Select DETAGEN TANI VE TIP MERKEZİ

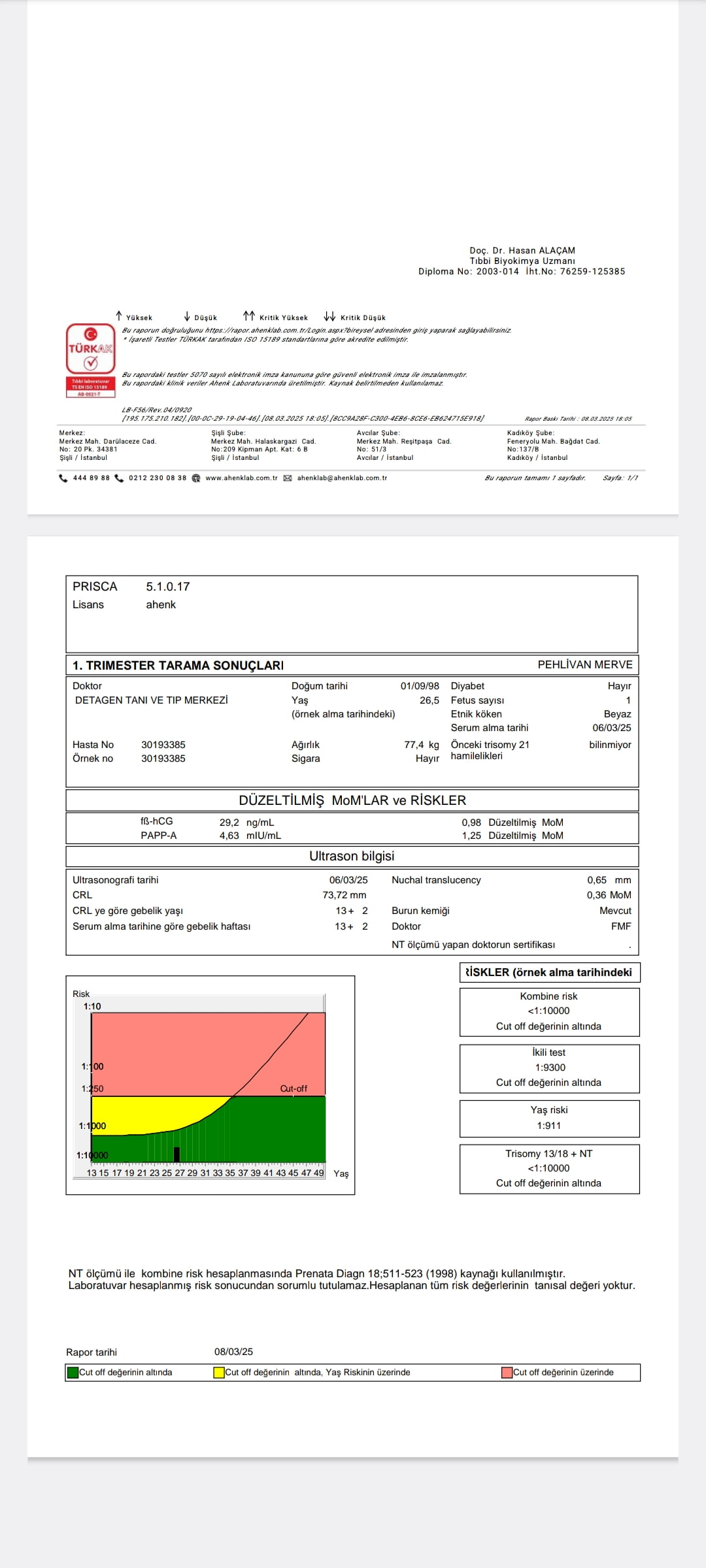click(x=152, y=700)
